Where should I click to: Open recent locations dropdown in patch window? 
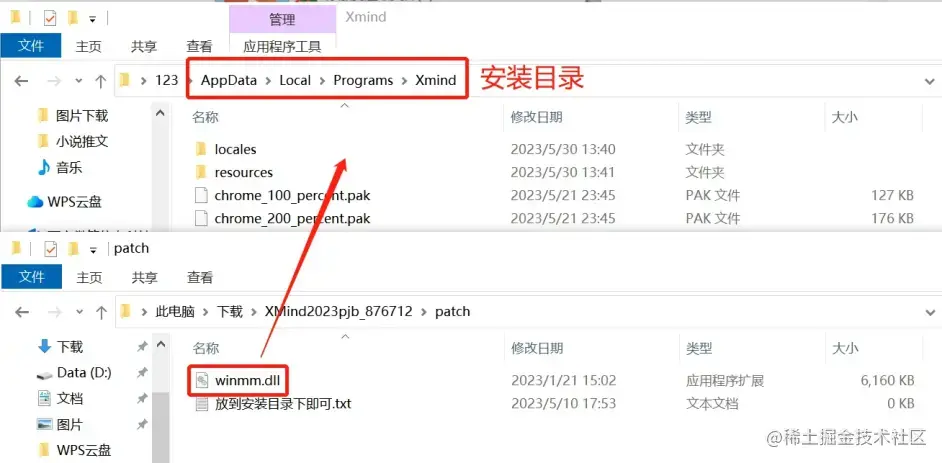pos(79,312)
